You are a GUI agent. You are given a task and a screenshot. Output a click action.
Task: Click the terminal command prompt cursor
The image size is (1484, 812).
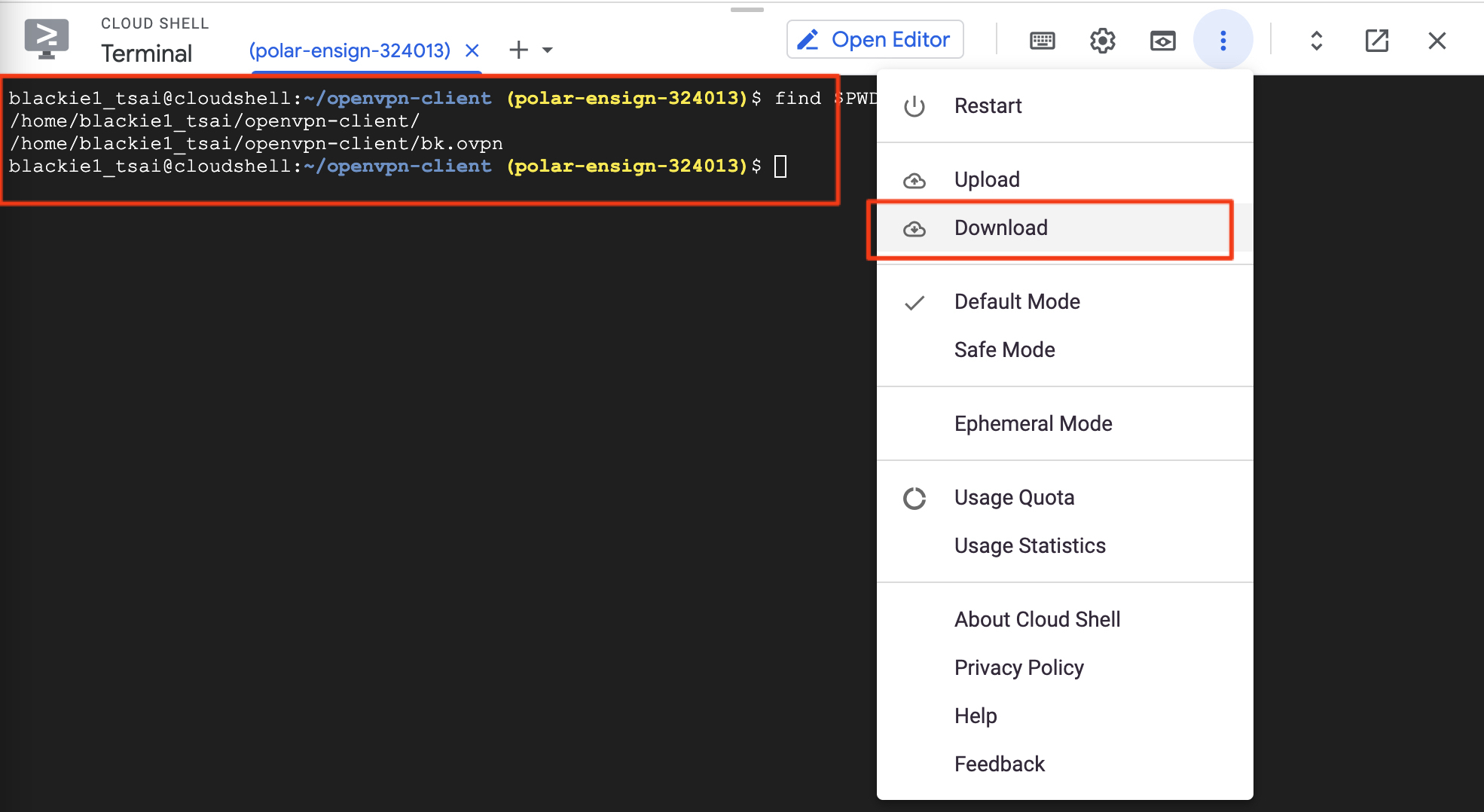(780, 166)
